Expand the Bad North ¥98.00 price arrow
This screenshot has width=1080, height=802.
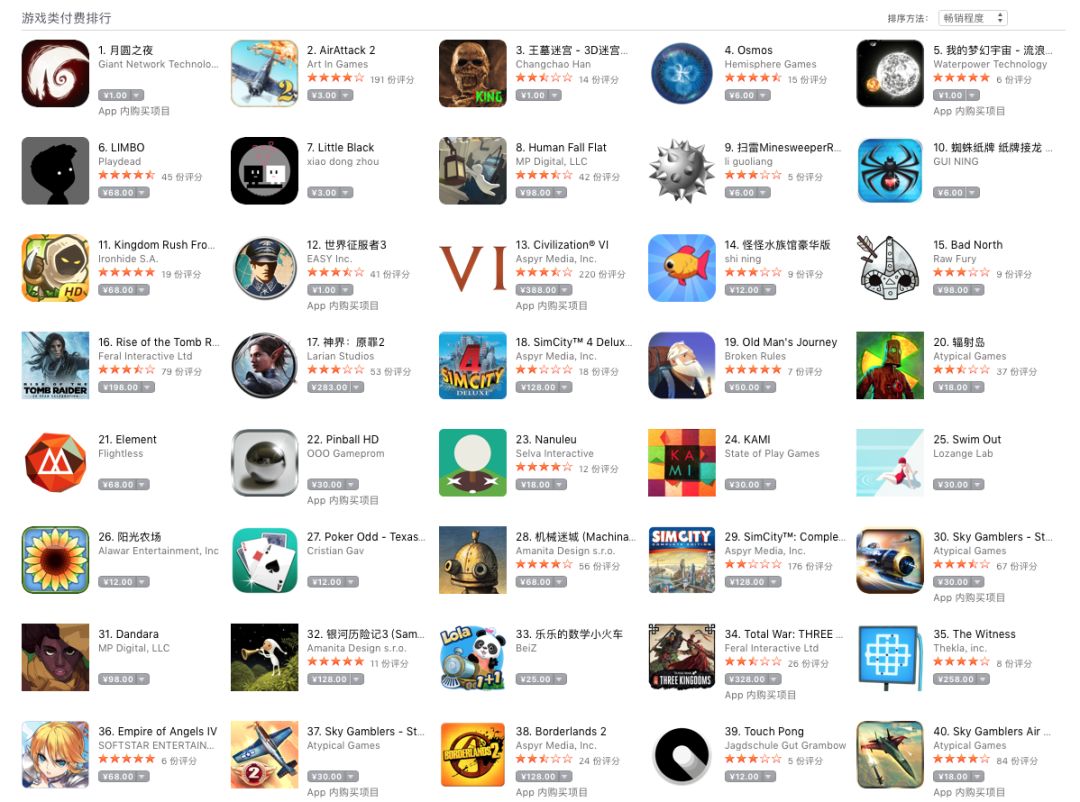tap(977, 290)
